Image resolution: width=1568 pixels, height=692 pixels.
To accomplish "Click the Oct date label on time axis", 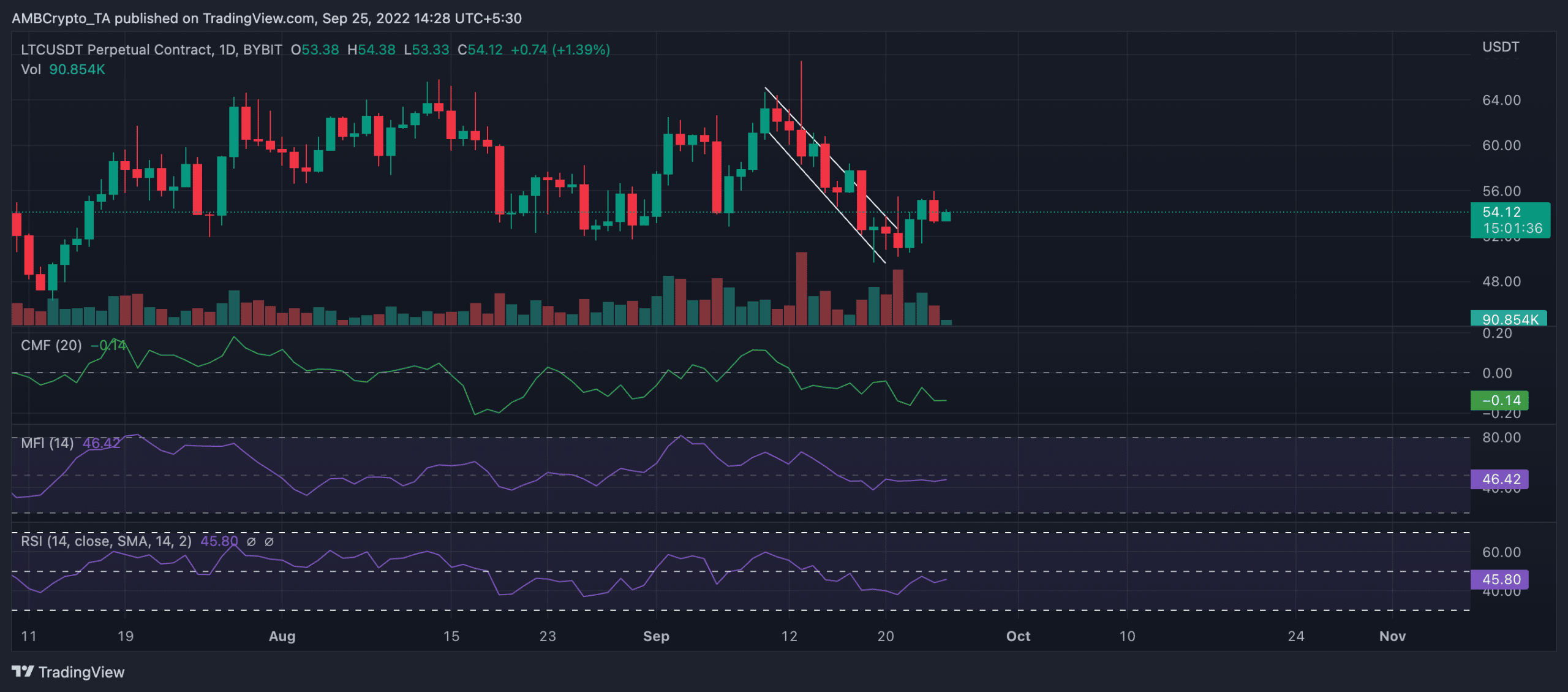I will click(1018, 636).
